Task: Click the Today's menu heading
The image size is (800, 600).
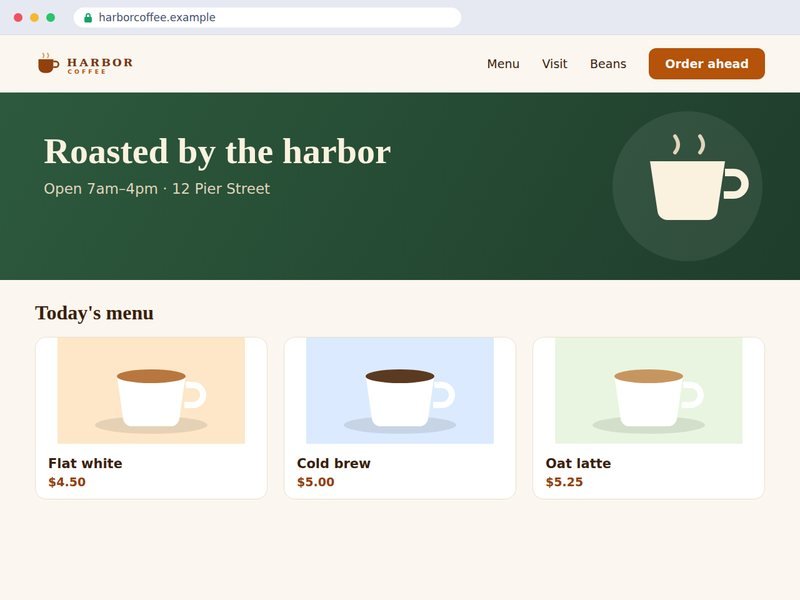Action: [94, 313]
